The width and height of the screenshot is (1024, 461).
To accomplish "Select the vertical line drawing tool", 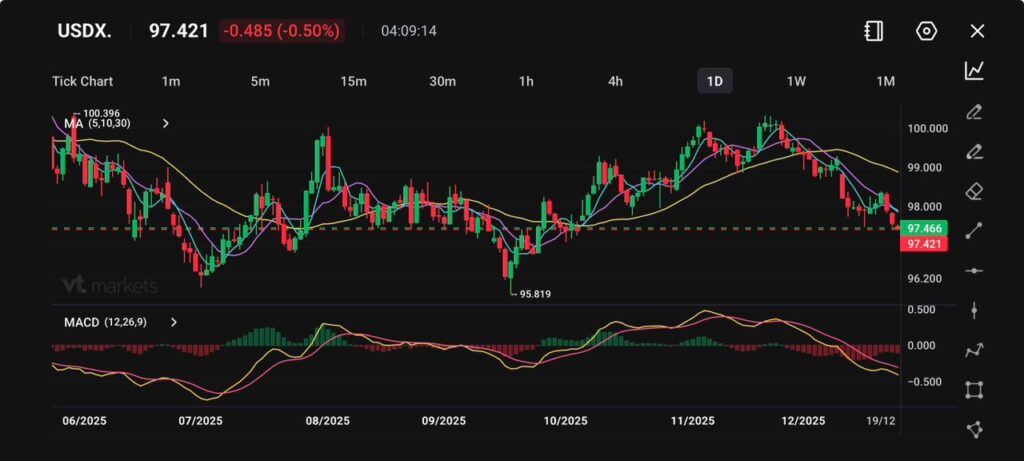I will pos(973,310).
